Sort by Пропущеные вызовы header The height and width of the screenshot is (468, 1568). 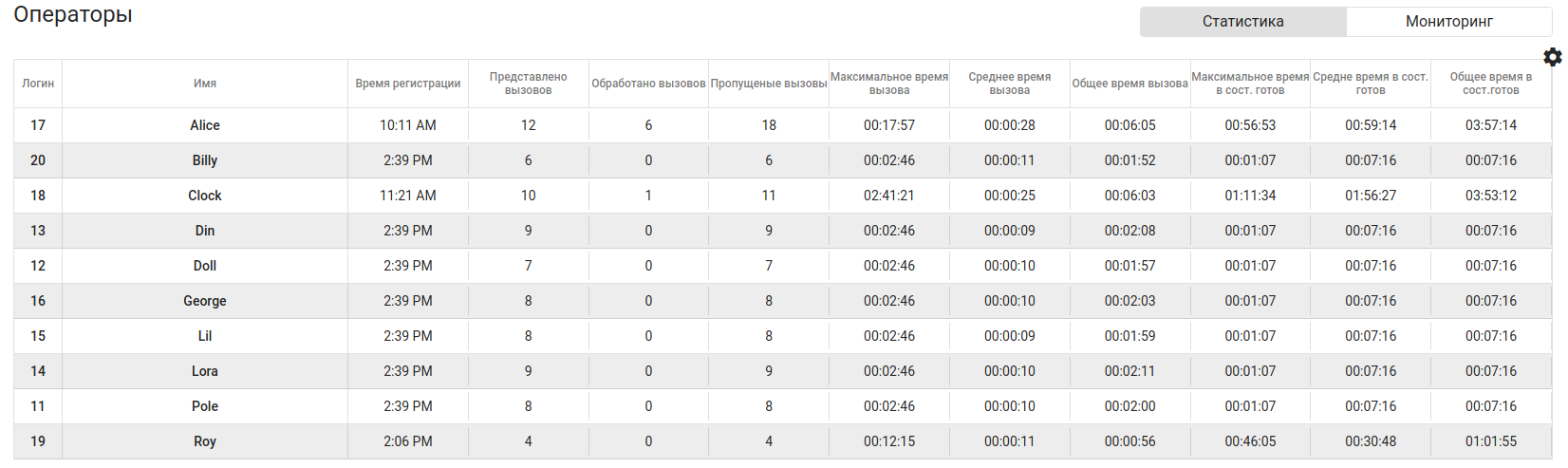point(769,84)
